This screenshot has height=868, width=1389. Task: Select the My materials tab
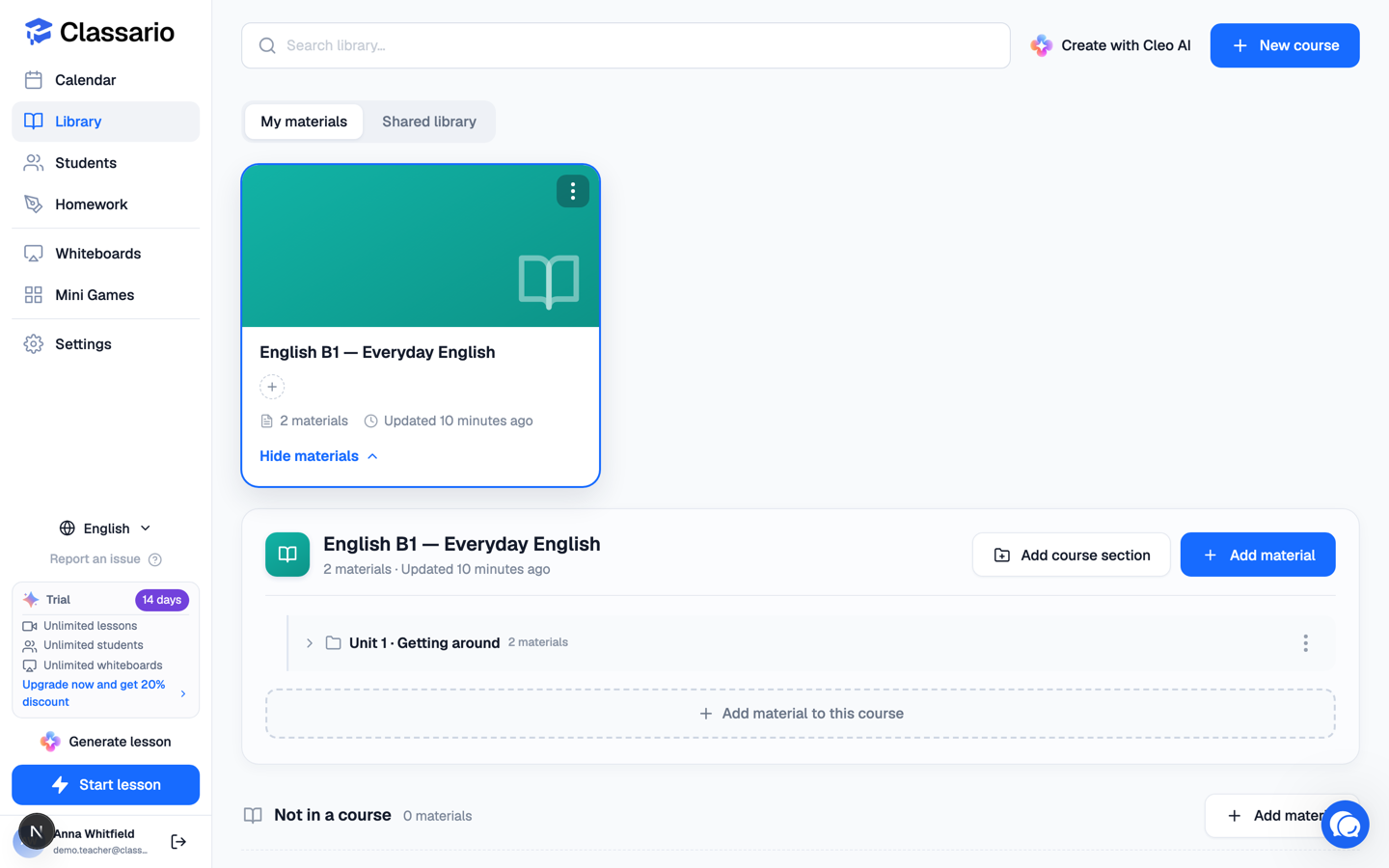[x=304, y=122]
